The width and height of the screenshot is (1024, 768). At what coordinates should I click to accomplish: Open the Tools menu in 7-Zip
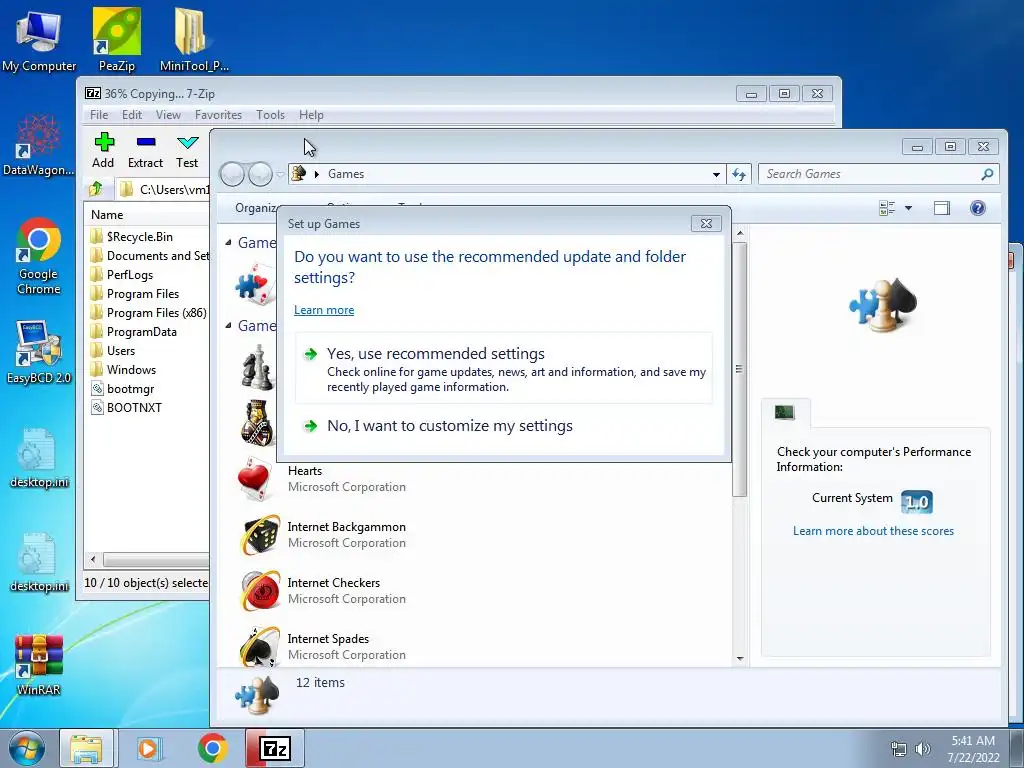point(270,115)
